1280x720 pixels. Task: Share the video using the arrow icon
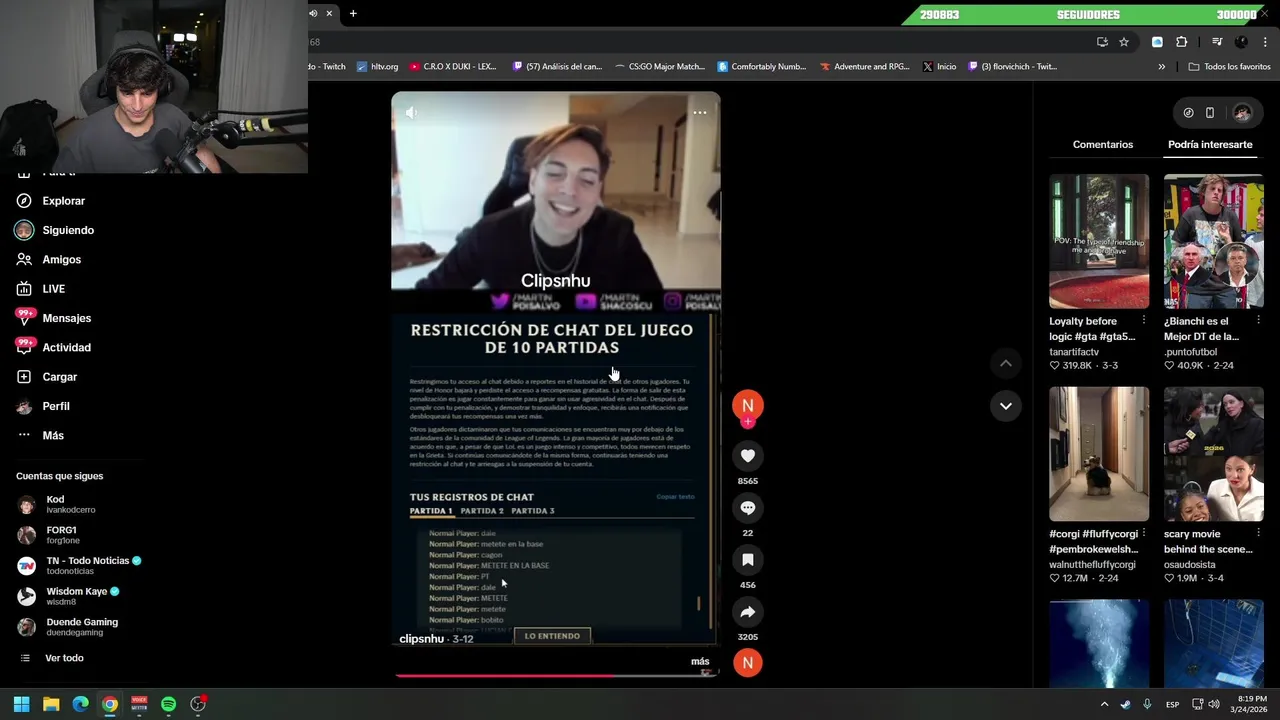[x=747, y=612]
